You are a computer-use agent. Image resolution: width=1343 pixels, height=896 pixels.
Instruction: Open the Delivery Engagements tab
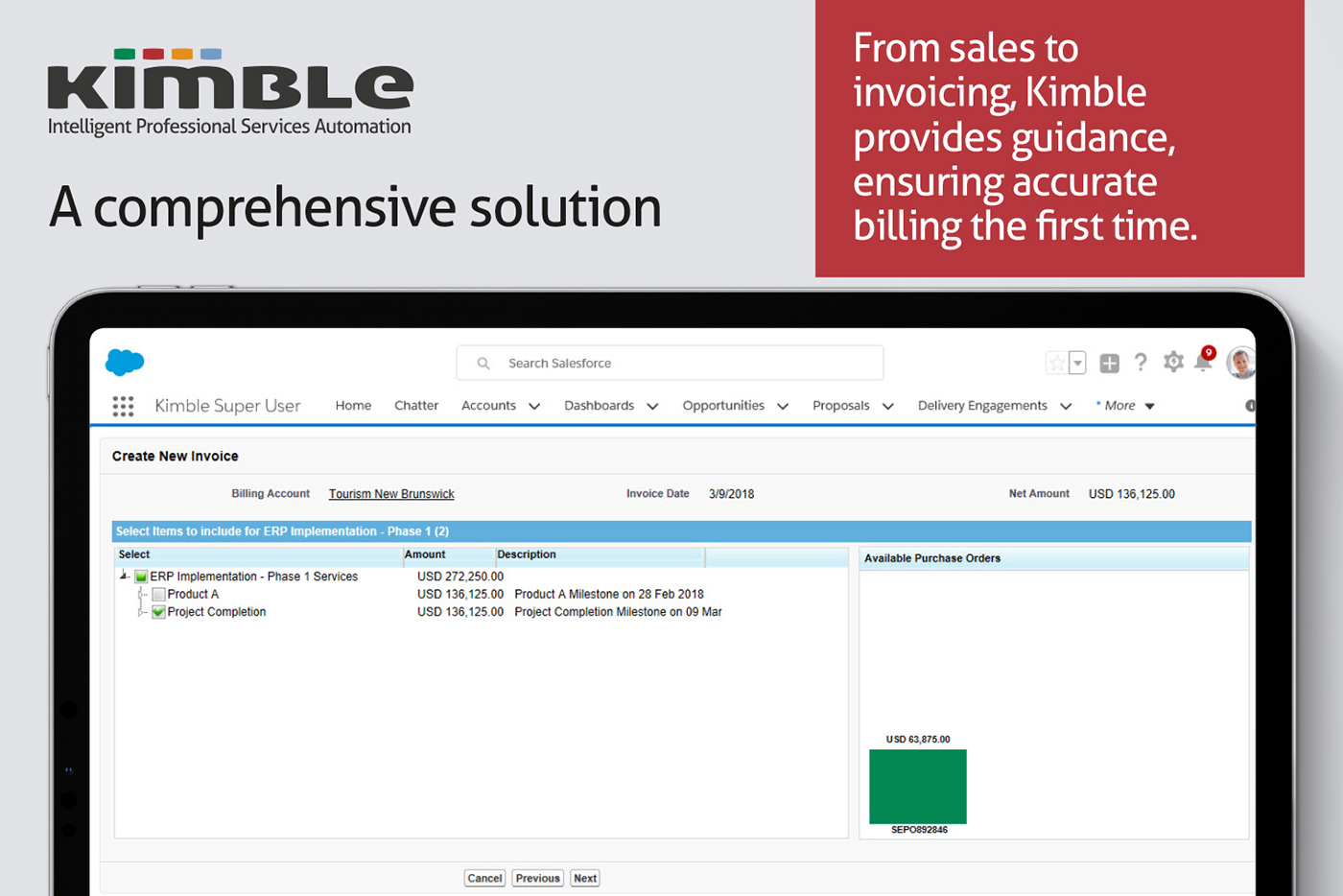[x=982, y=406]
